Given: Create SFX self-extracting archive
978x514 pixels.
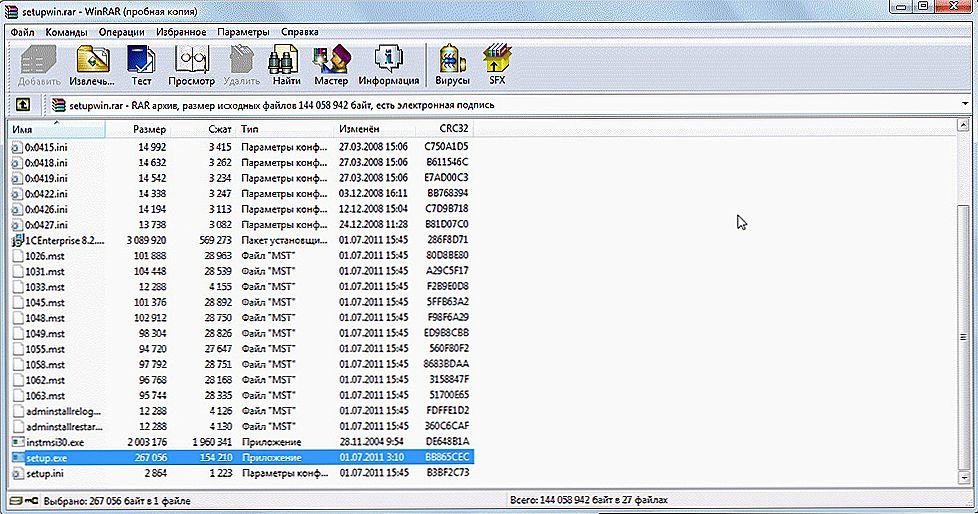Looking at the screenshot, I should coord(497,65).
